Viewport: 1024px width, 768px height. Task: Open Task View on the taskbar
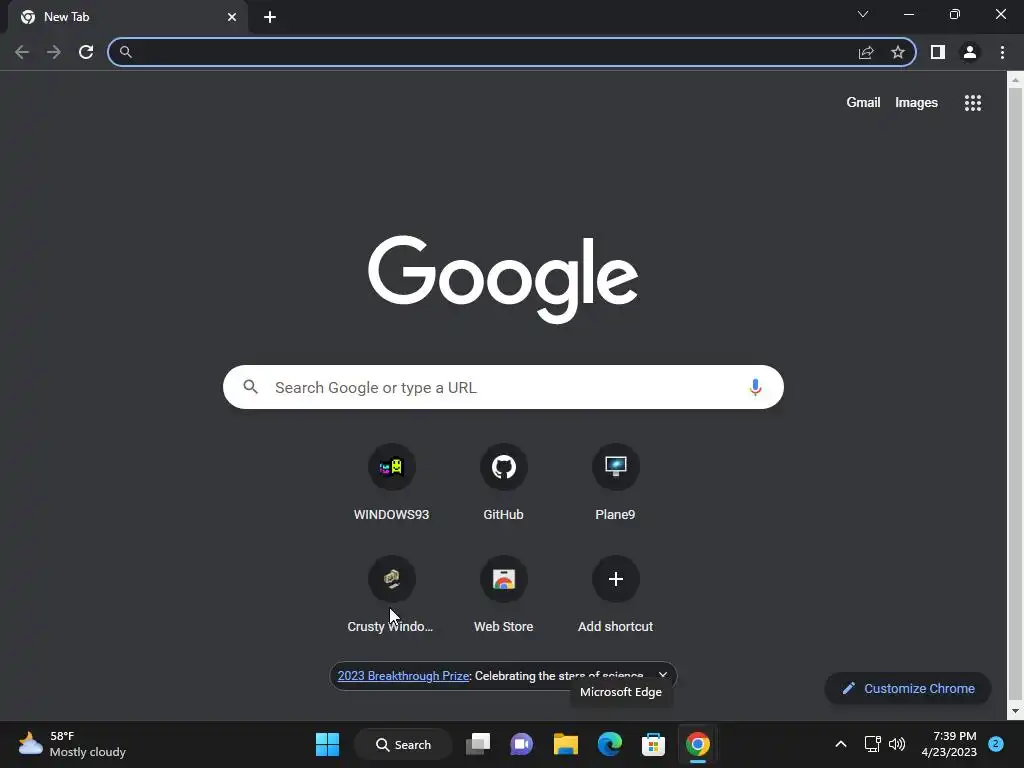478,744
